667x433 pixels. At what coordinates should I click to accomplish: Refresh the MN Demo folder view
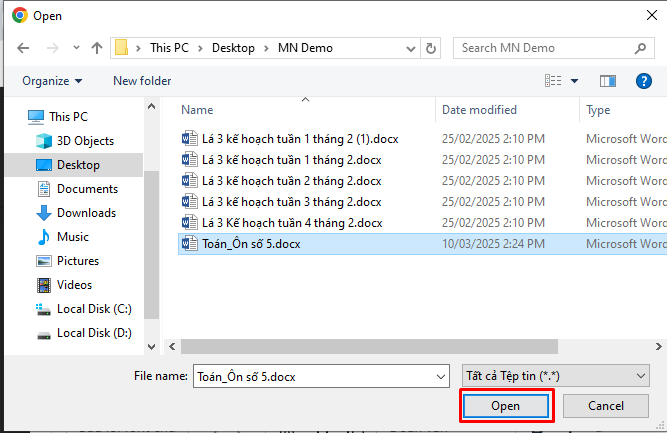[x=430, y=48]
